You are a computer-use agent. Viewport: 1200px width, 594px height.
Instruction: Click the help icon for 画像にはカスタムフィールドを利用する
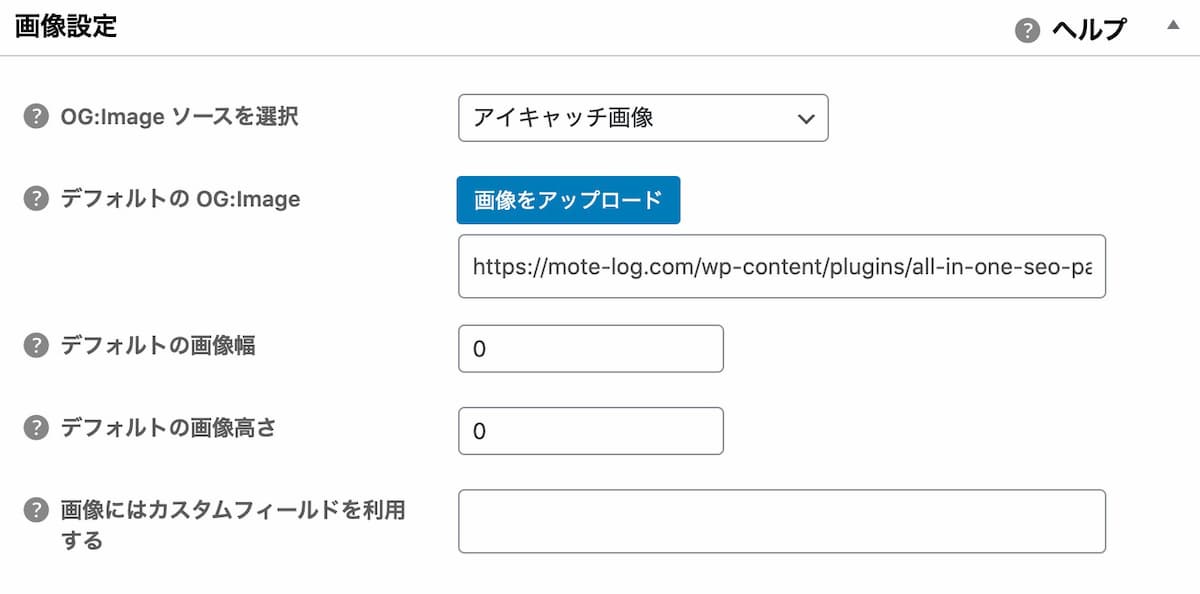(x=36, y=510)
